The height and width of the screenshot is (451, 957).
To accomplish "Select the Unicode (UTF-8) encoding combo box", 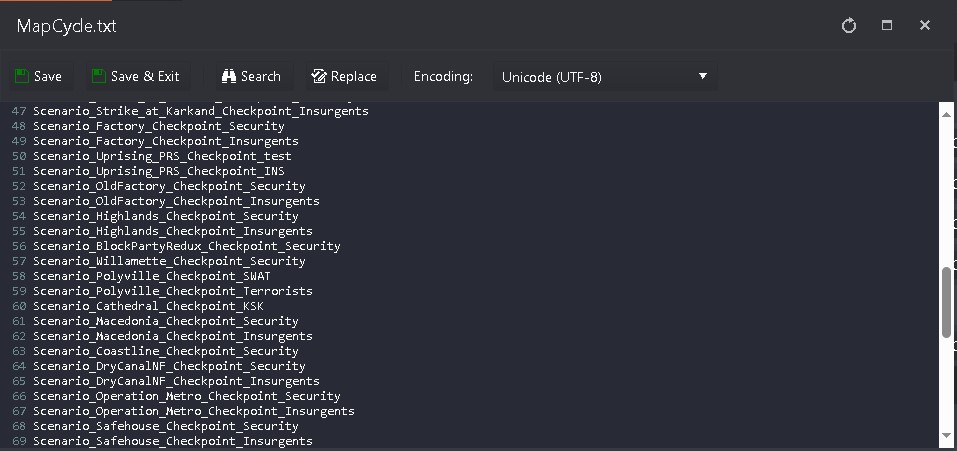I will click(605, 77).
